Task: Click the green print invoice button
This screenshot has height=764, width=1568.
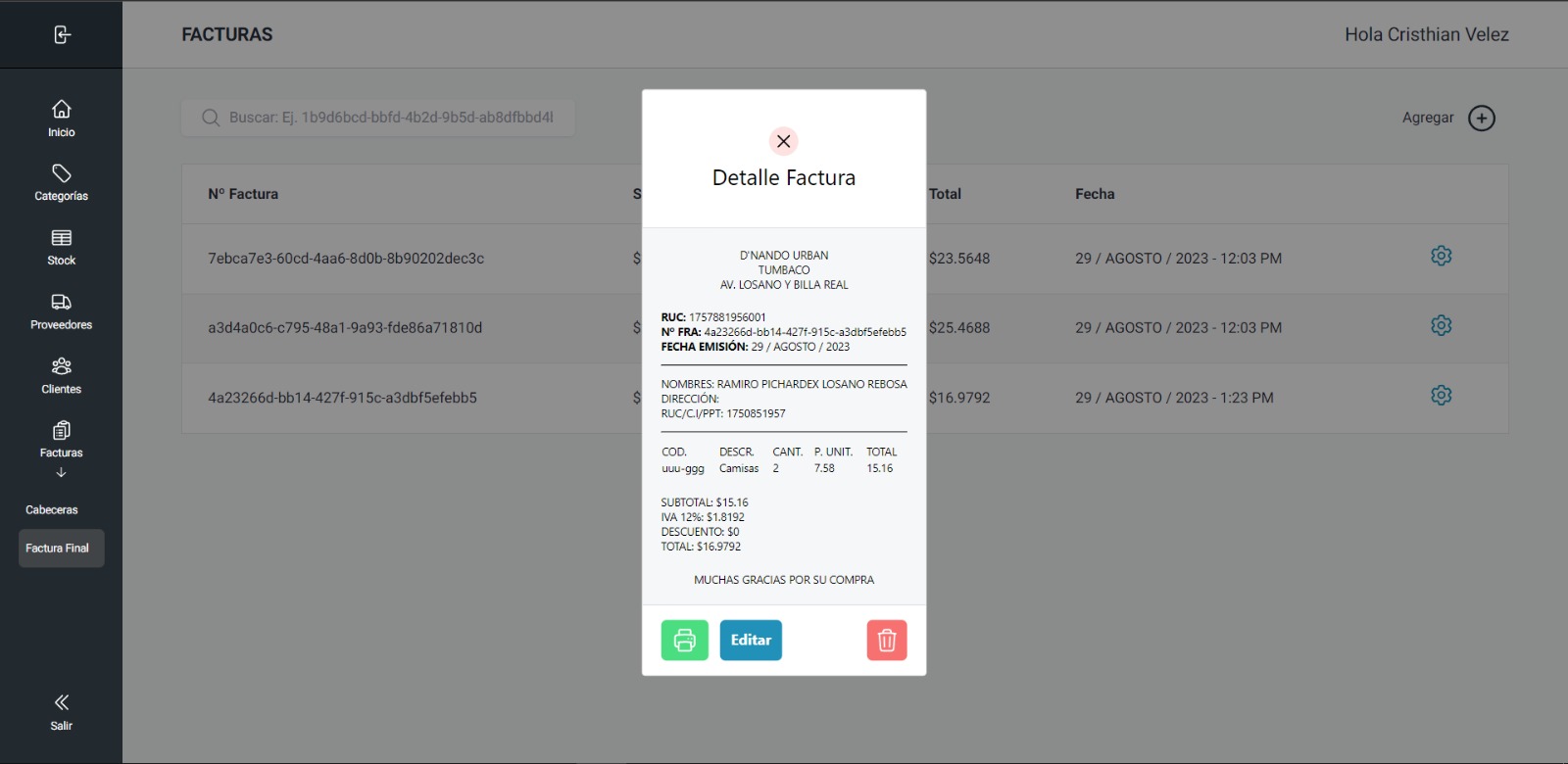Action: tap(684, 641)
